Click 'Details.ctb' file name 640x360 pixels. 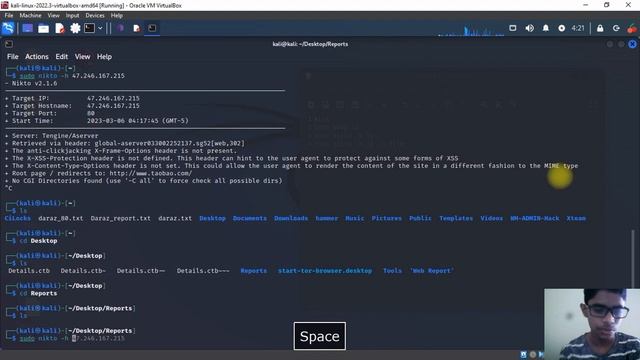point(29,271)
